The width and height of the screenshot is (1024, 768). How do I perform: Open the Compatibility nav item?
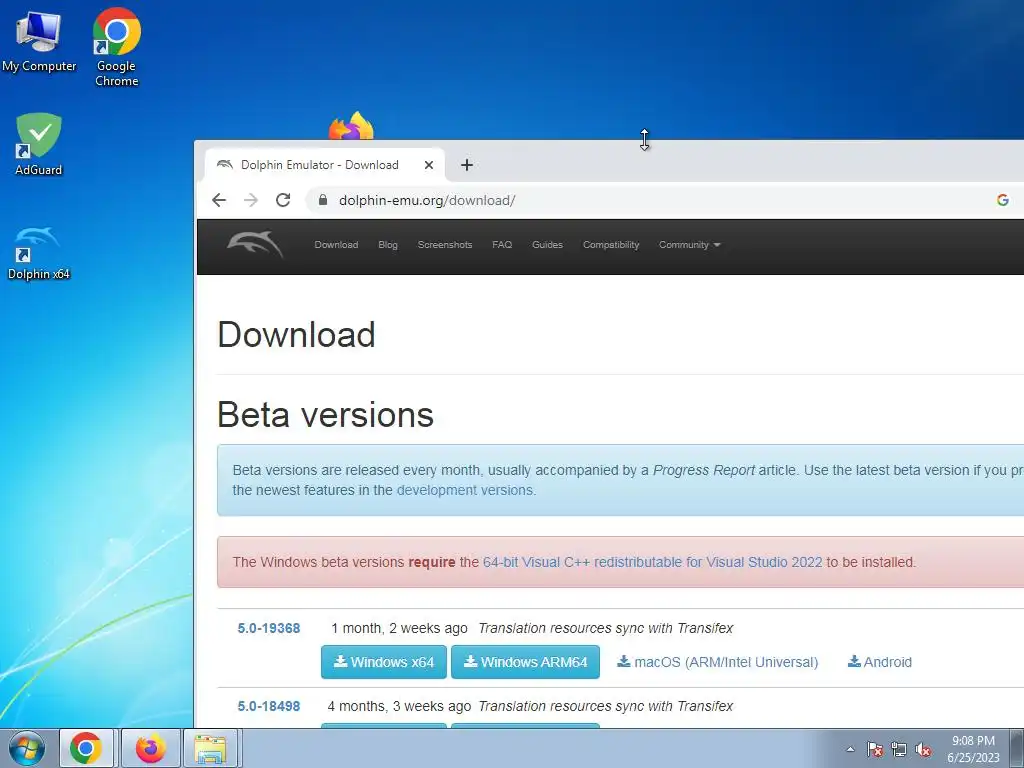(x=611, y=245)
